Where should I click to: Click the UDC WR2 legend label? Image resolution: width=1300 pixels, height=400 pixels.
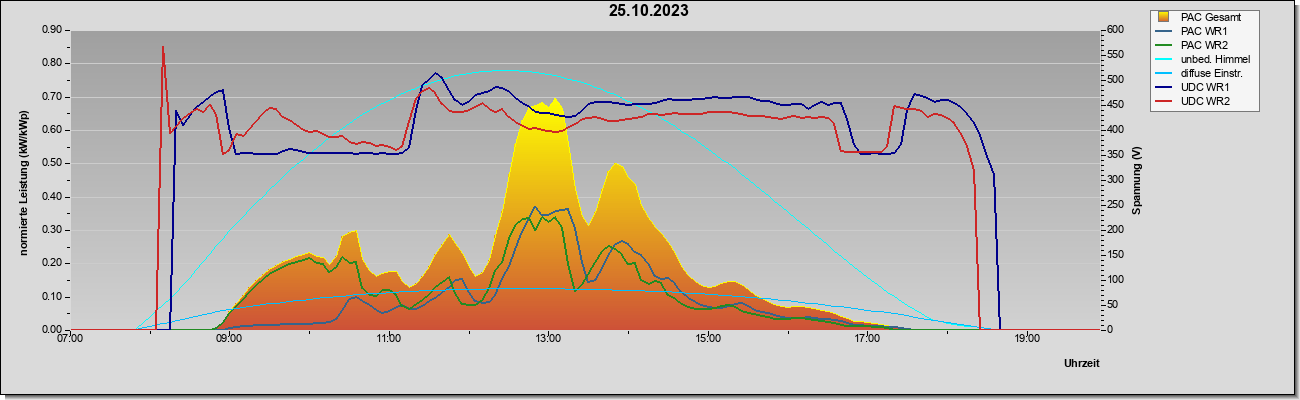coord(1205,102)
